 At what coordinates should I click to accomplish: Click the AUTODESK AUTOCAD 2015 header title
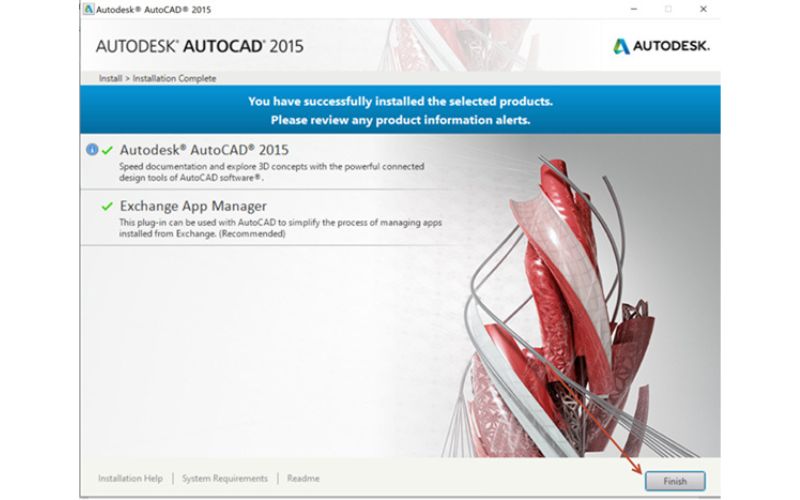199,46
